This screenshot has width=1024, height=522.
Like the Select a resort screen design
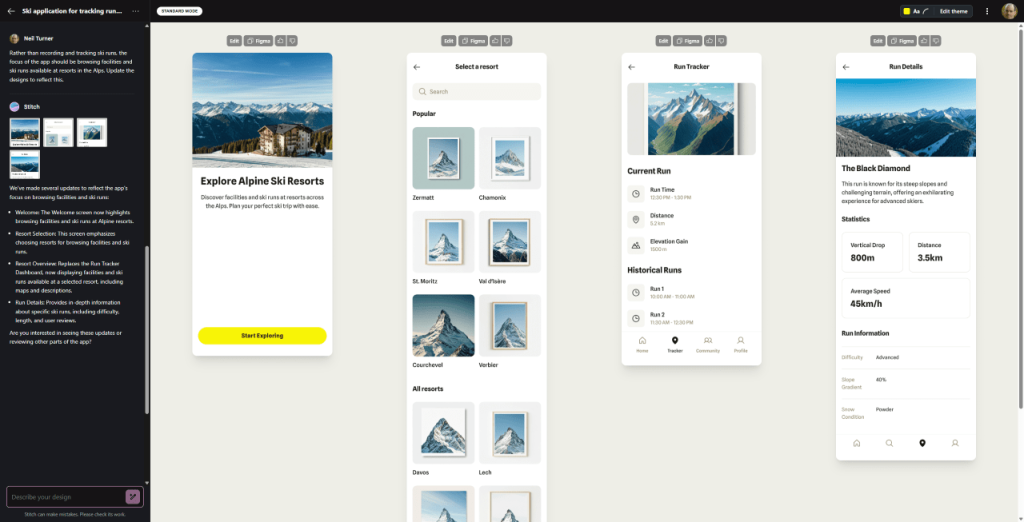pyautogui.click(x=495, y=41)
